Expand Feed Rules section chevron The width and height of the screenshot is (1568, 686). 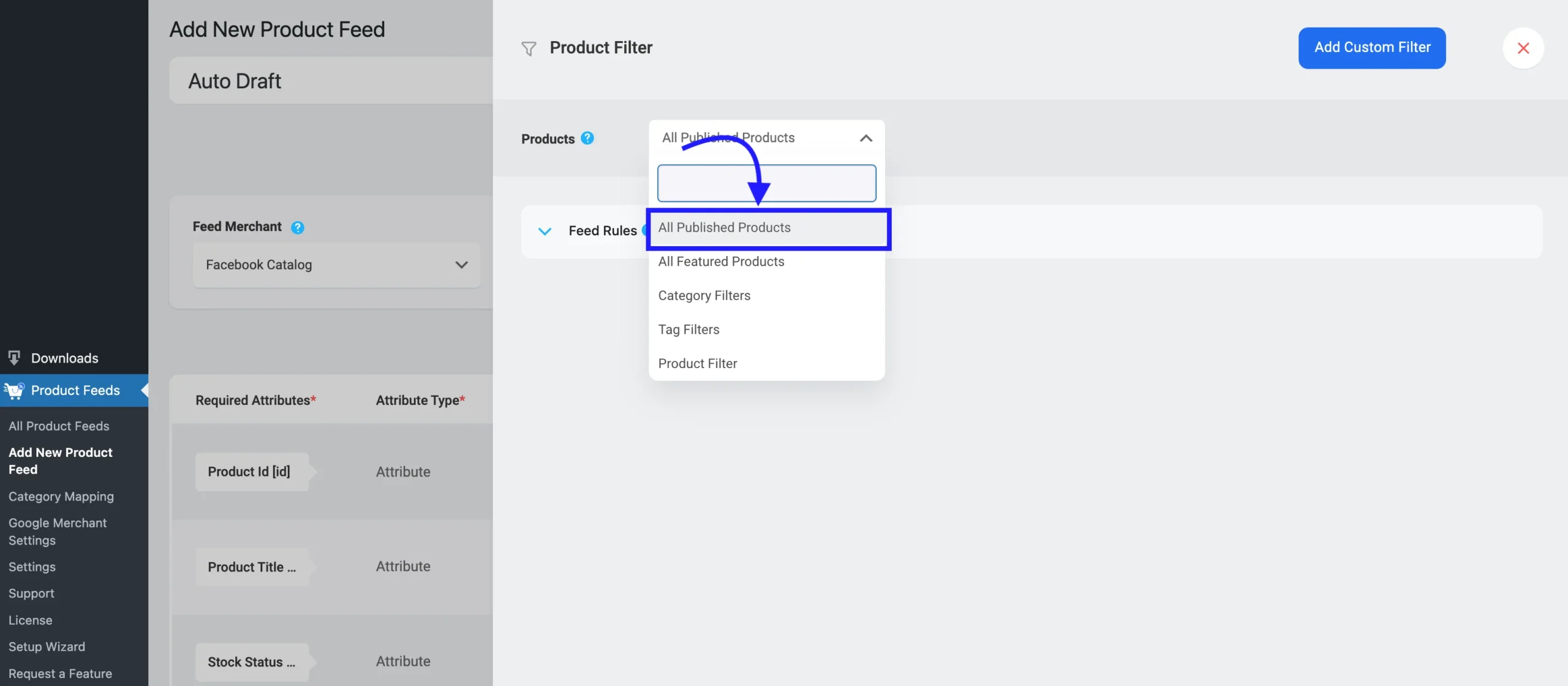pos(545,231)
